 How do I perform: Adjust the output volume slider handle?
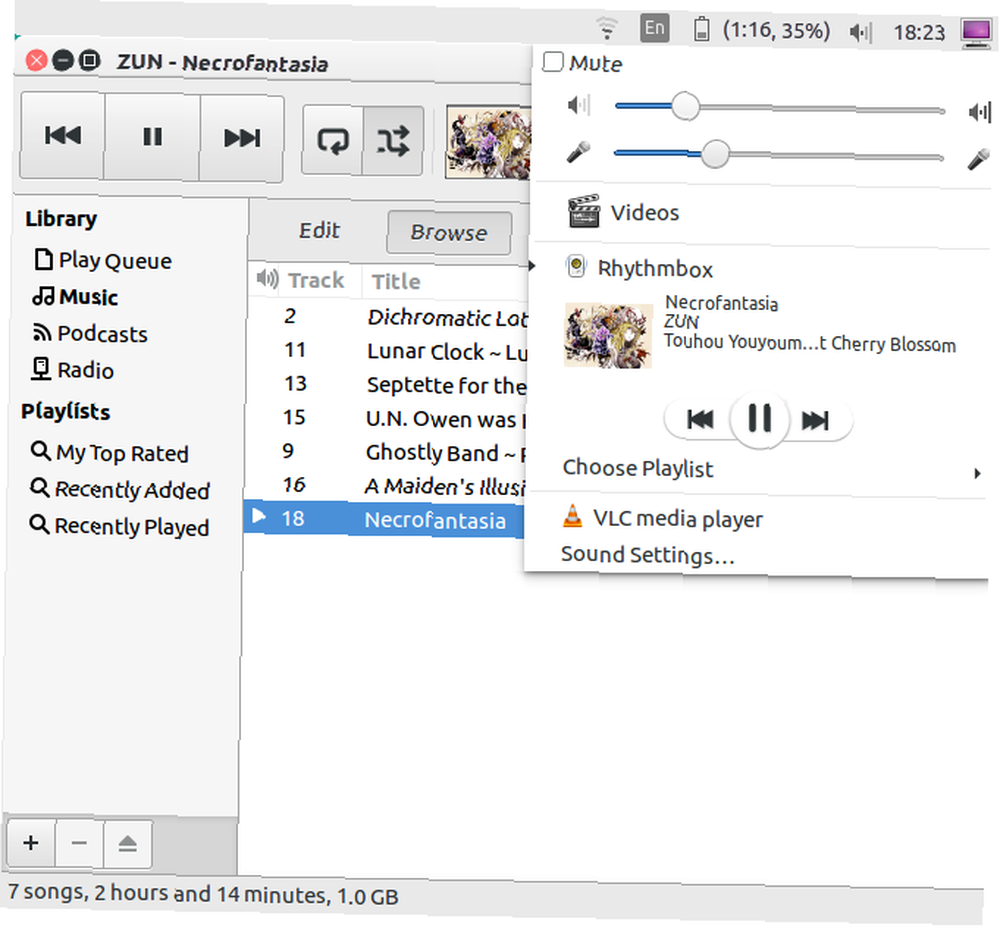point(686,106)
